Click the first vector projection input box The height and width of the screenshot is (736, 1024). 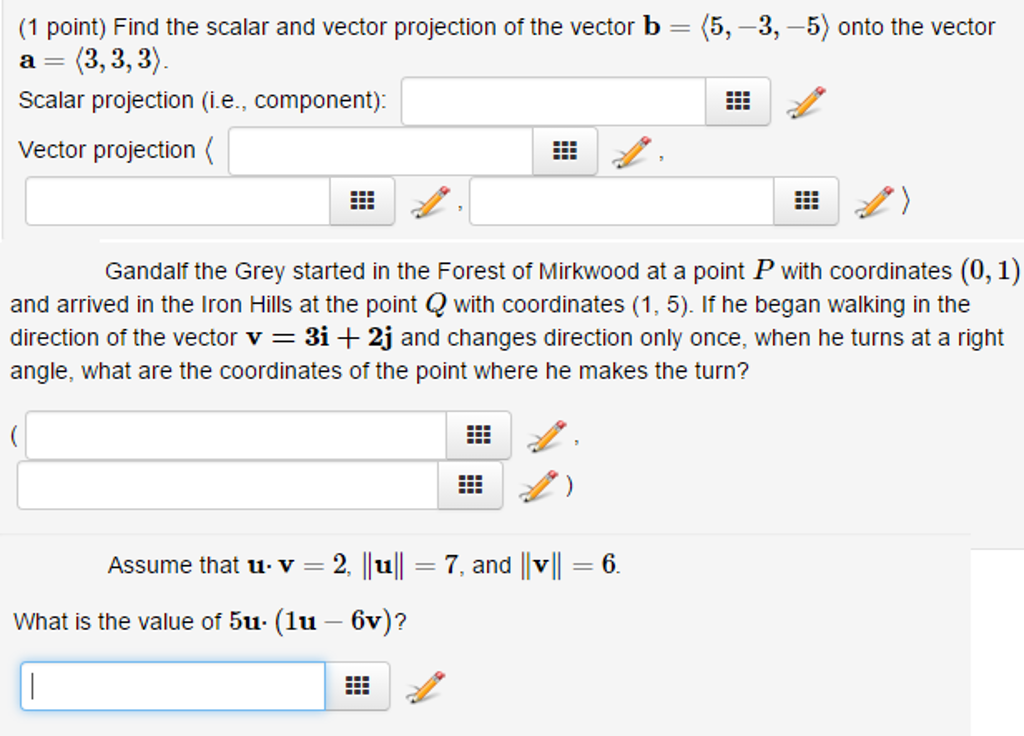[380, 150]
